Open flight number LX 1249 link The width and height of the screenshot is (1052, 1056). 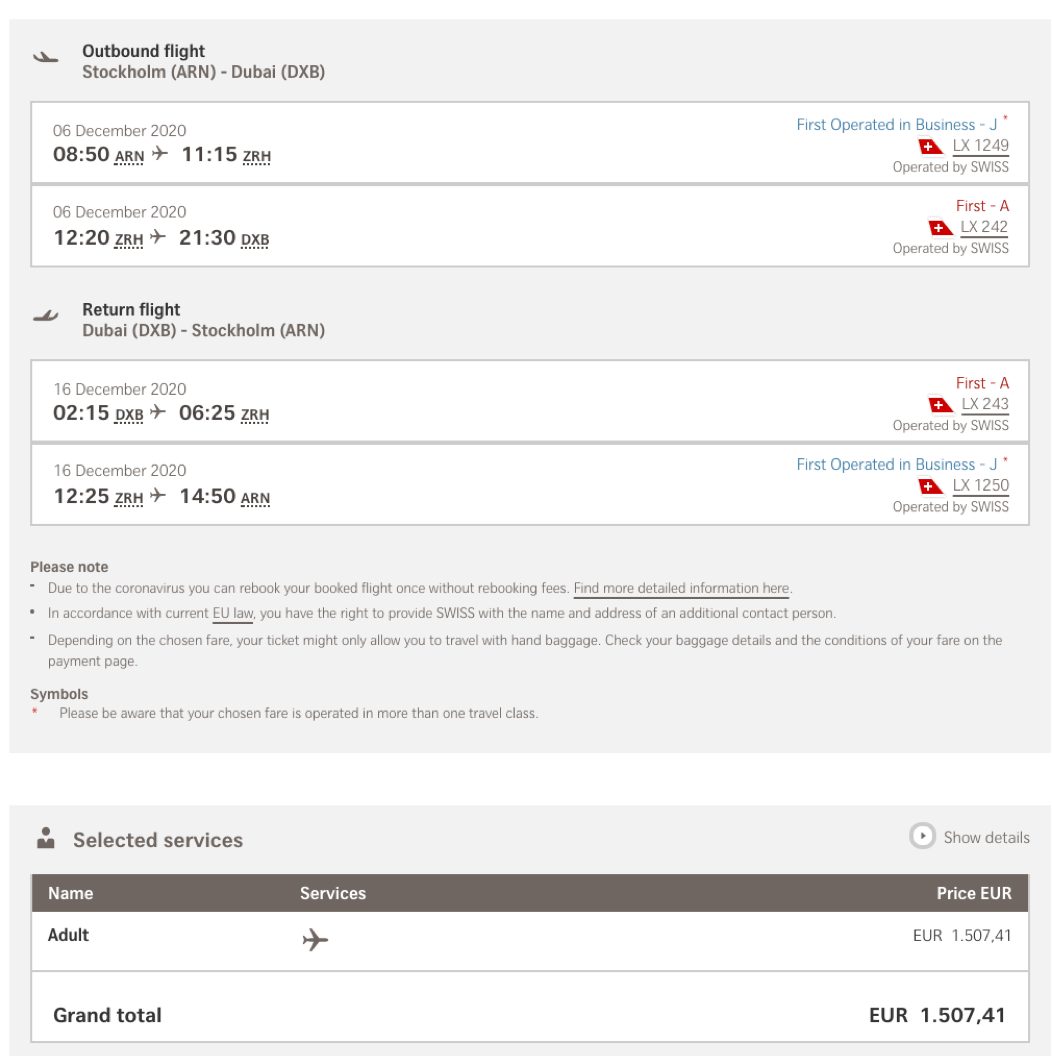click(x=980, y=146)
